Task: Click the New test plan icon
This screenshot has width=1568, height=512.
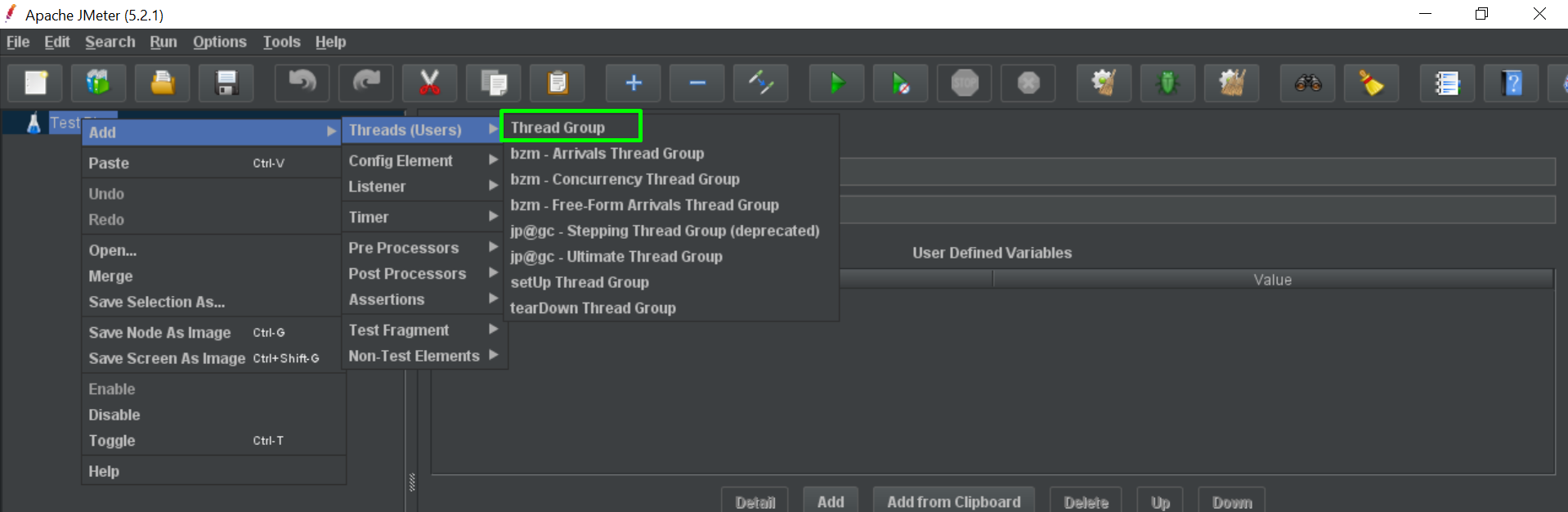Action: pyautogui.click(x=35, y=83)
